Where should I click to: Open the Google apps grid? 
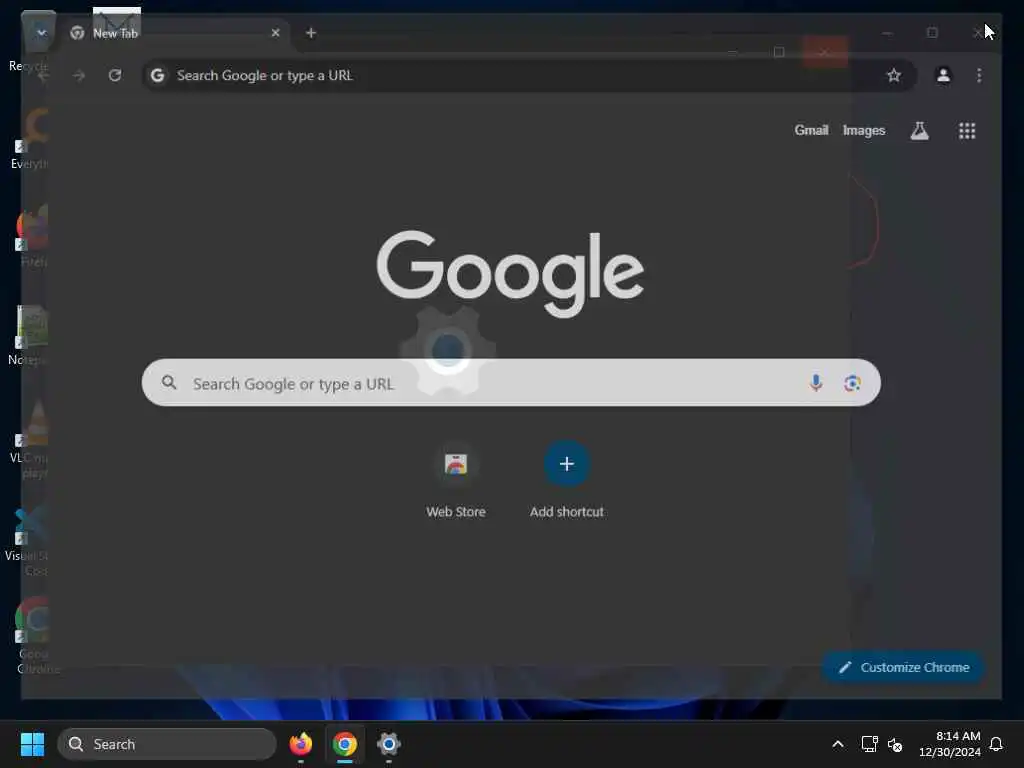pyautogui.click(x=967, y=131)
